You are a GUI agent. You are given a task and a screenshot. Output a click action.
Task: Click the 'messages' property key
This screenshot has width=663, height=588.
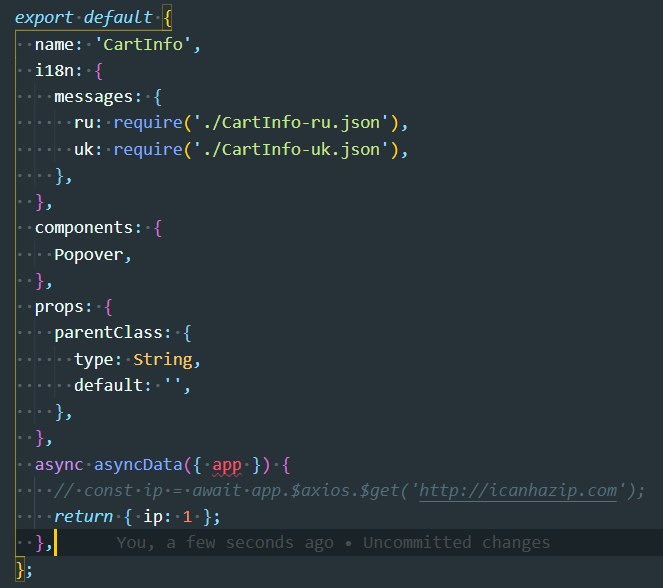point(93,97)
